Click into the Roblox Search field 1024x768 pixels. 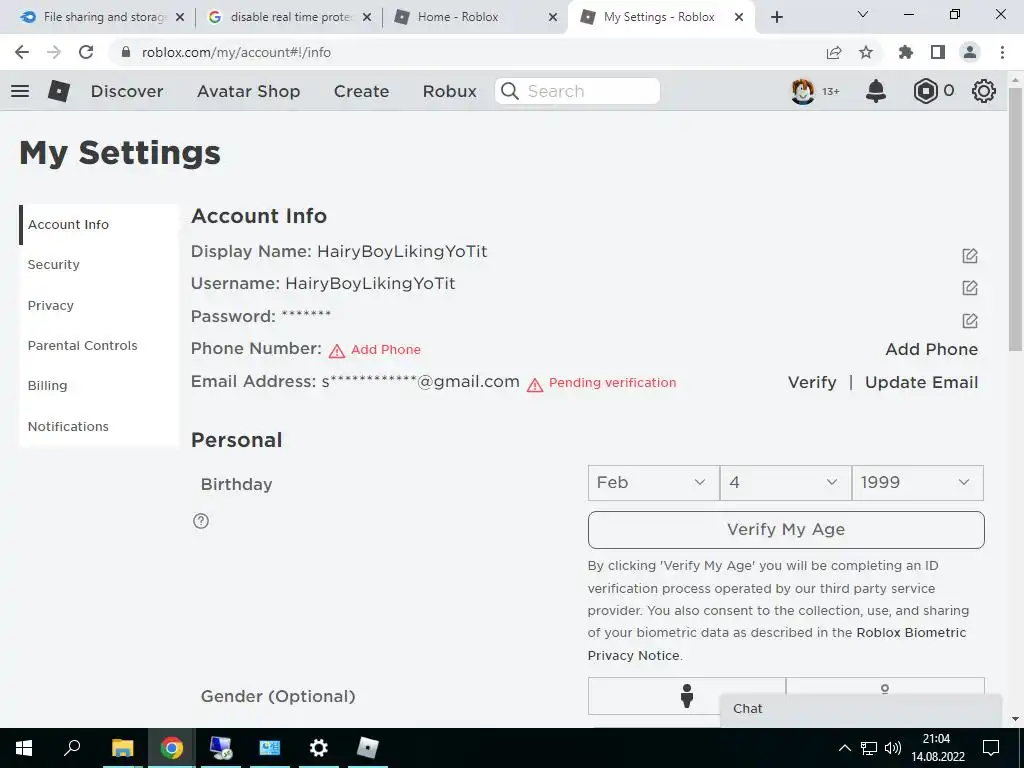pos(577,91)
